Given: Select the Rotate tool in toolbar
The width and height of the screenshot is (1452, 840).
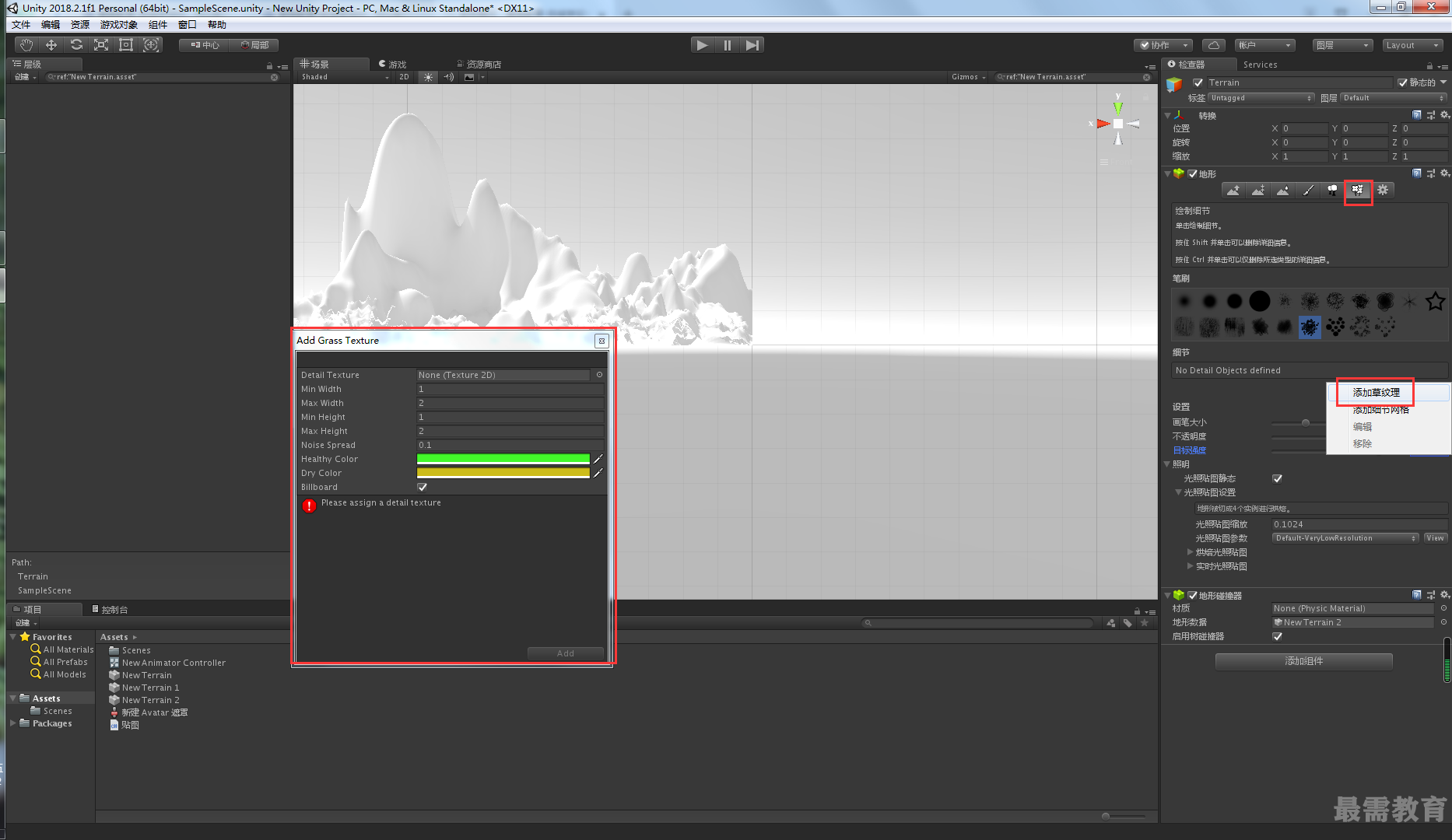Looking at the screenshot, I should [x=76, y=45].
